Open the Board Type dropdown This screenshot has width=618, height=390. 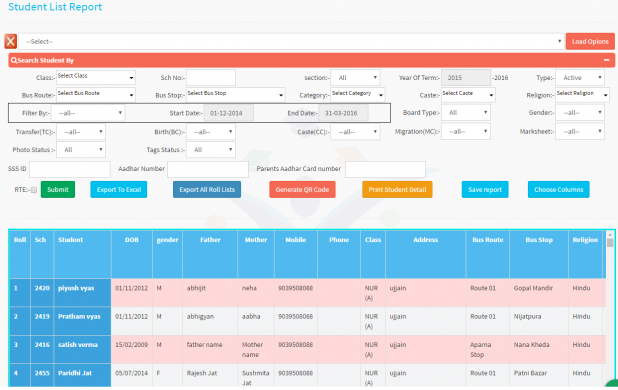coord(466,113)
